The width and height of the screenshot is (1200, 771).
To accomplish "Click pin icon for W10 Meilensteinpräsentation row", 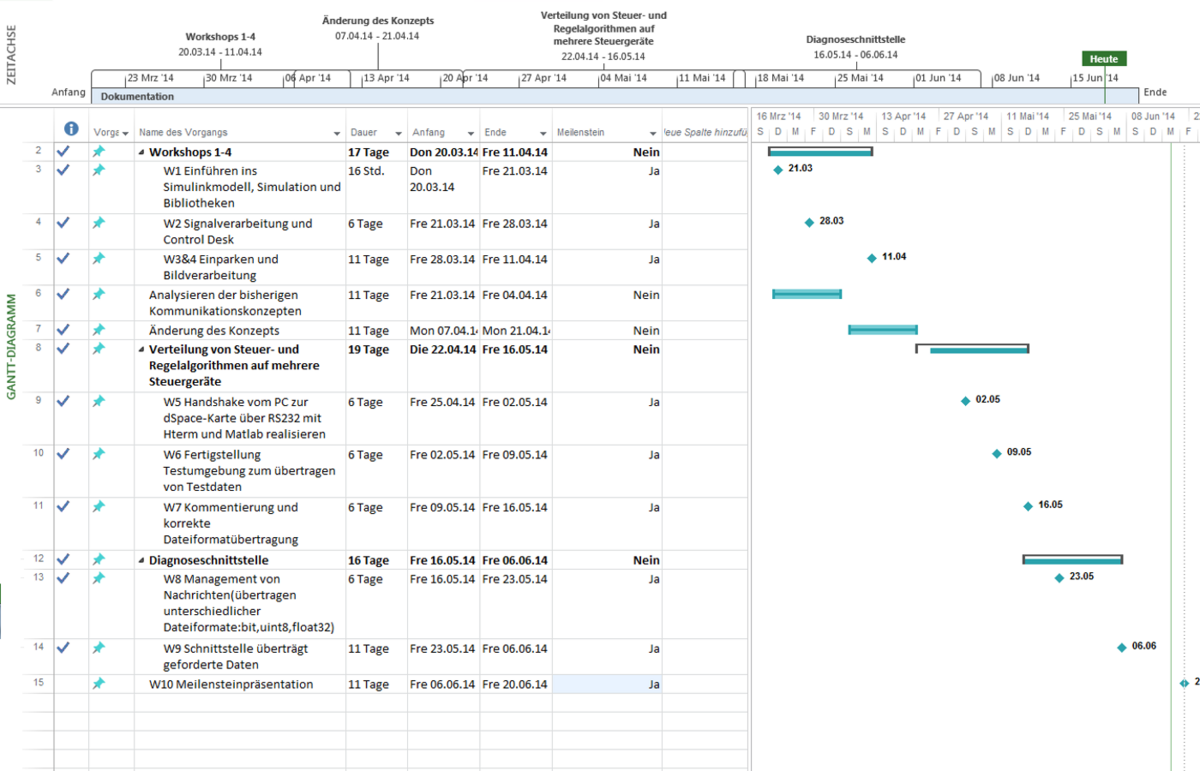I will 98,684.
